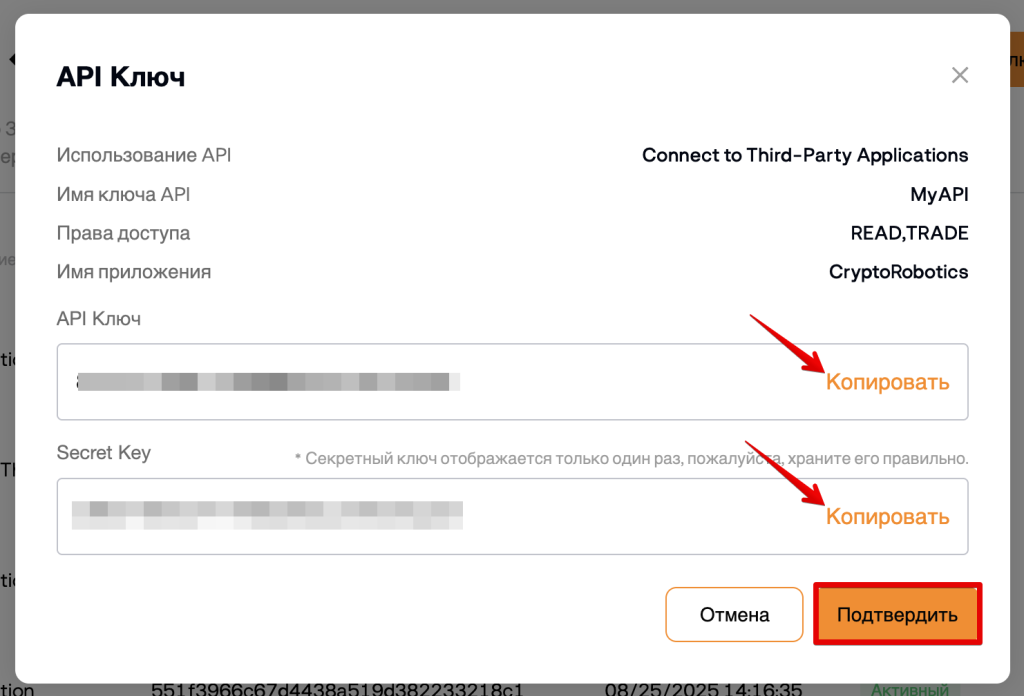This screenshot has height=696, width=1024.
Task: Click the blurred Secret Key text
Action: click(x=267, y=515)
